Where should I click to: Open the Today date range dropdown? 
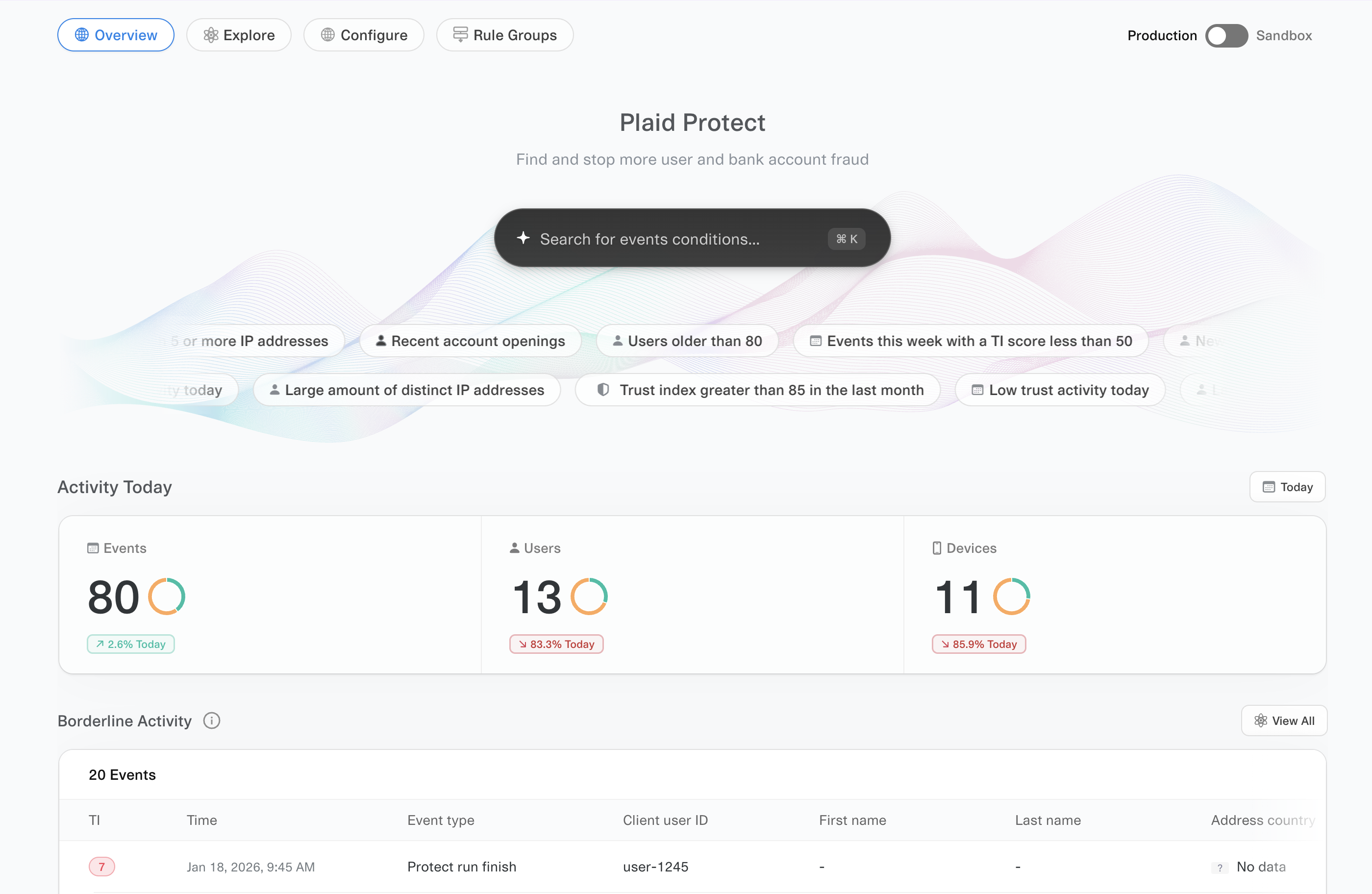(1287, 487)
